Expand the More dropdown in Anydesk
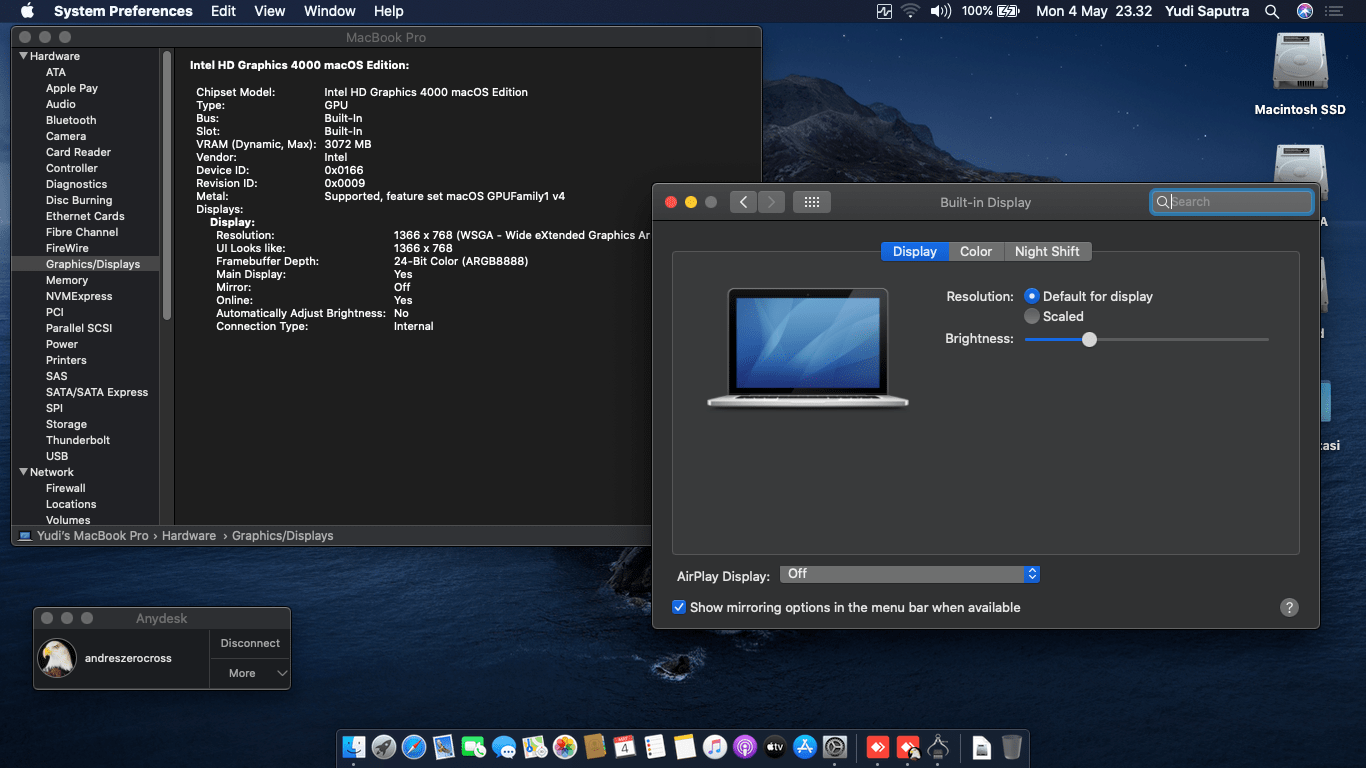Screen dimensions: 1366x768 coord(250,674)
